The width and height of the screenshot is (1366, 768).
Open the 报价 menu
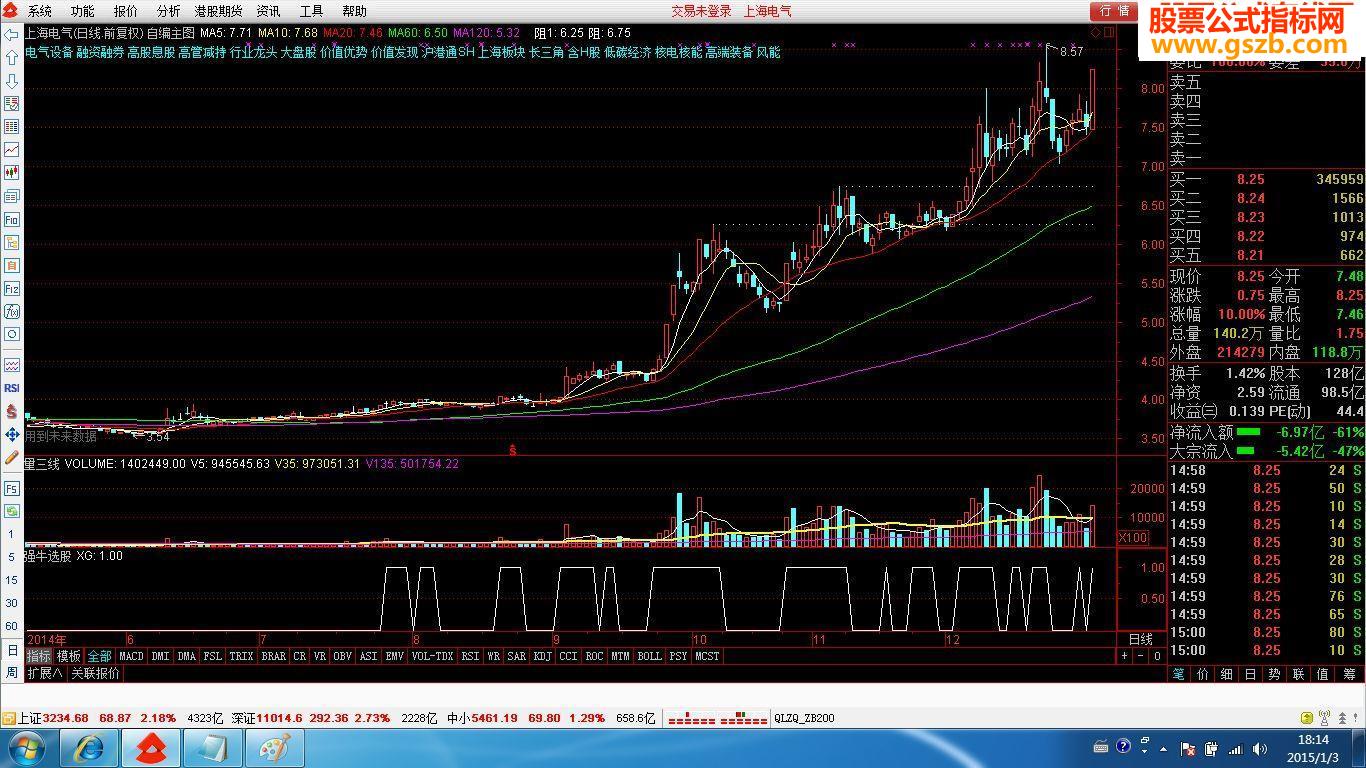pyautogui.click(x=126, y=11)
